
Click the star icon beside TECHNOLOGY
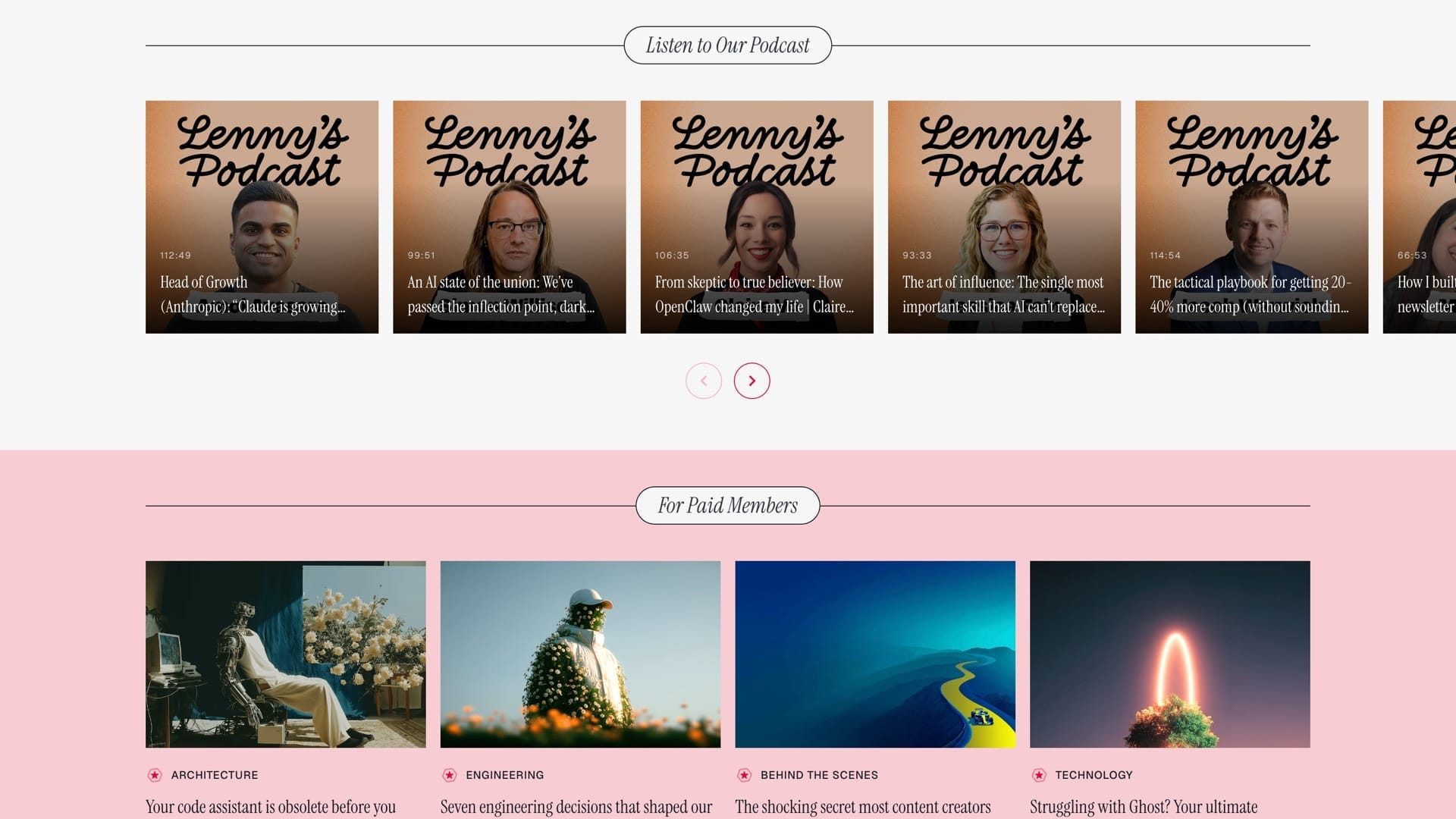pos(1039,775)
